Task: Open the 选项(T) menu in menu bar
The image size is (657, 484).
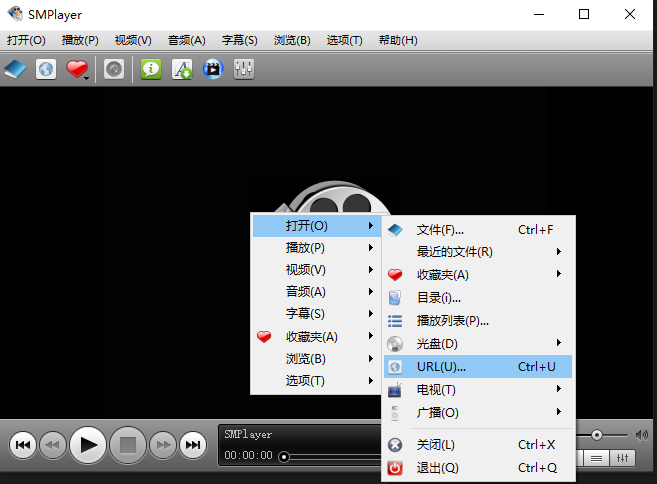Action: point(344,40)
